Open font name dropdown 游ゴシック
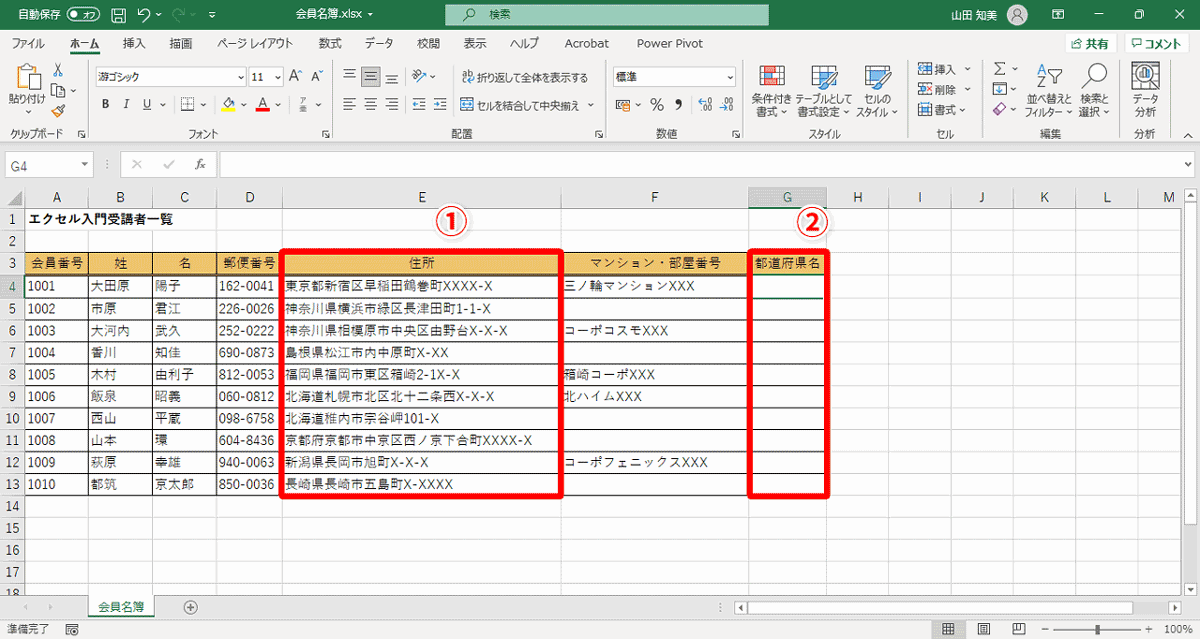This screenshot has height=639, width=1200. pos(240,77)
